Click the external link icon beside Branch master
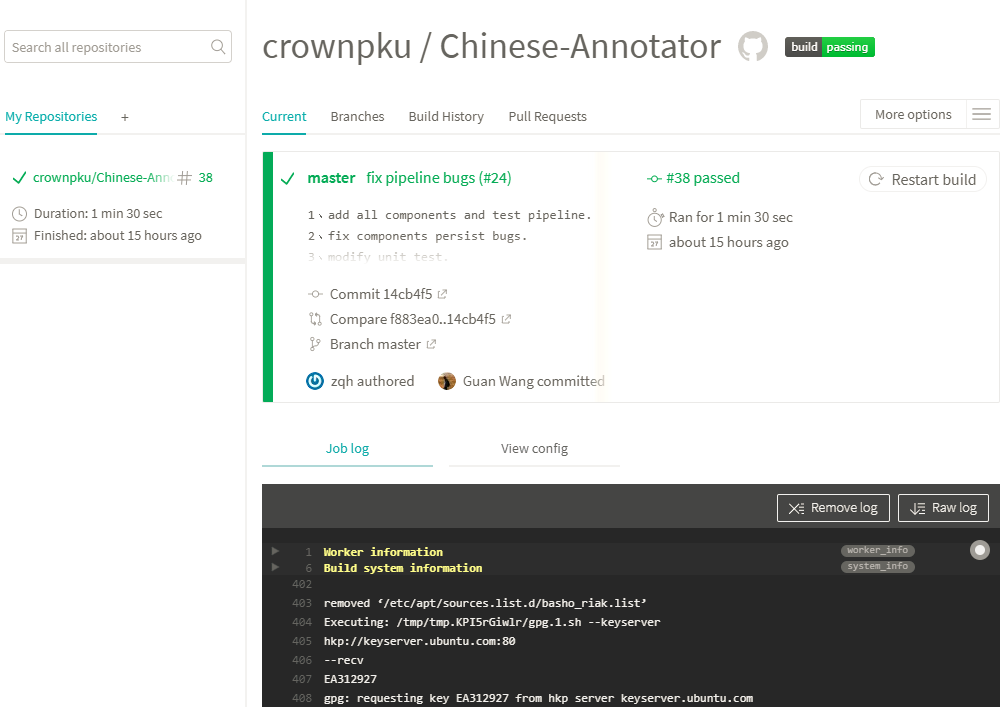1004x707 pixels. point(431,344)
